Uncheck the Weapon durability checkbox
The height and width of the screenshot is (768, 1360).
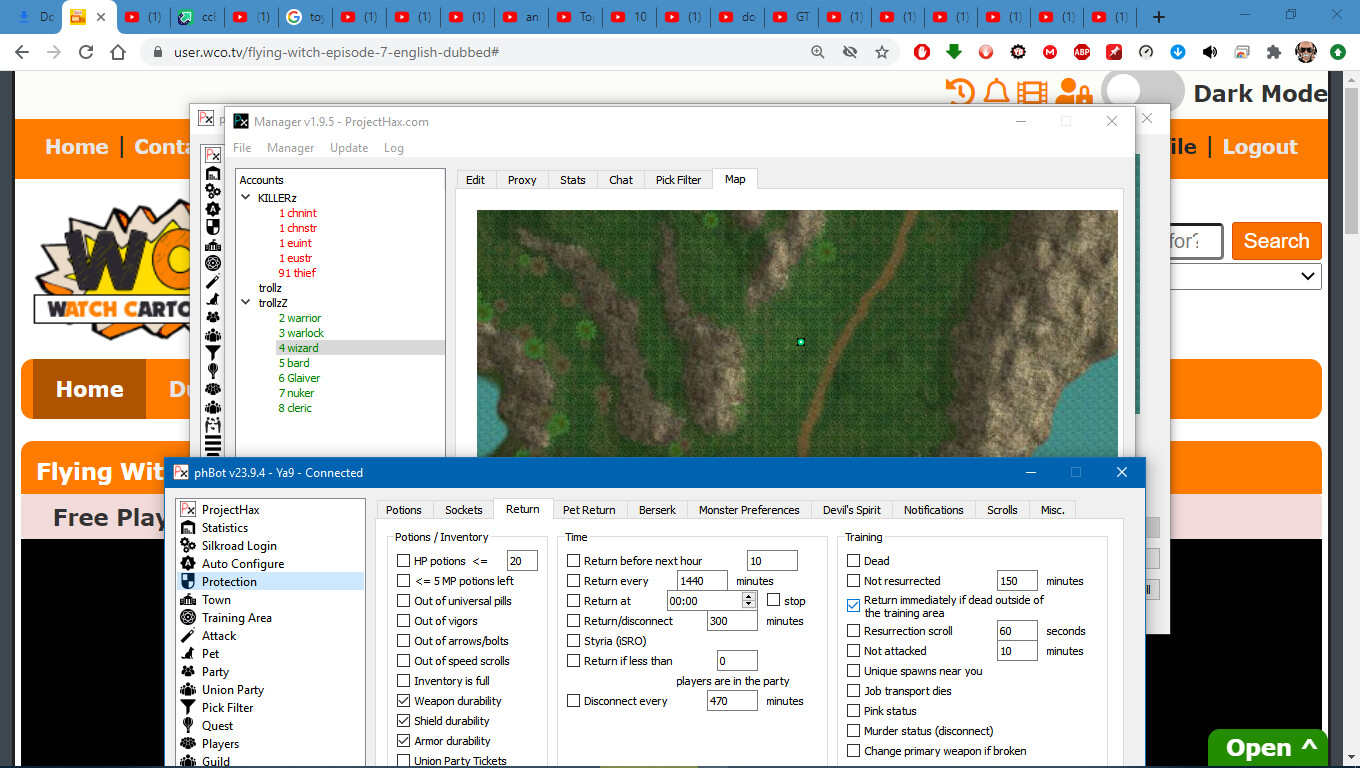(x=404, y=701)
